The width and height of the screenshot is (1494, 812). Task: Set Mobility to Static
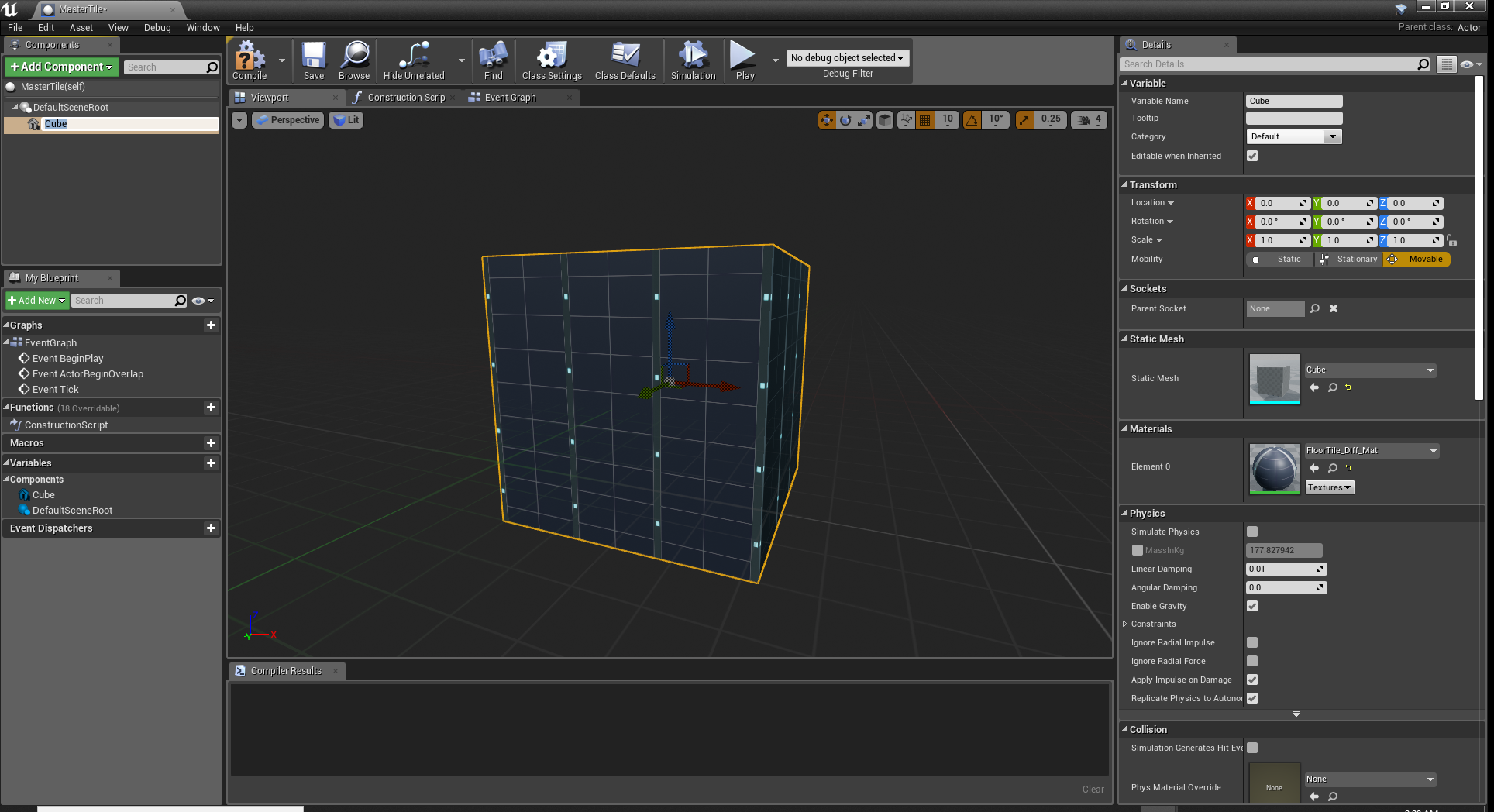pyautogui.click(x=1280, y=260)
